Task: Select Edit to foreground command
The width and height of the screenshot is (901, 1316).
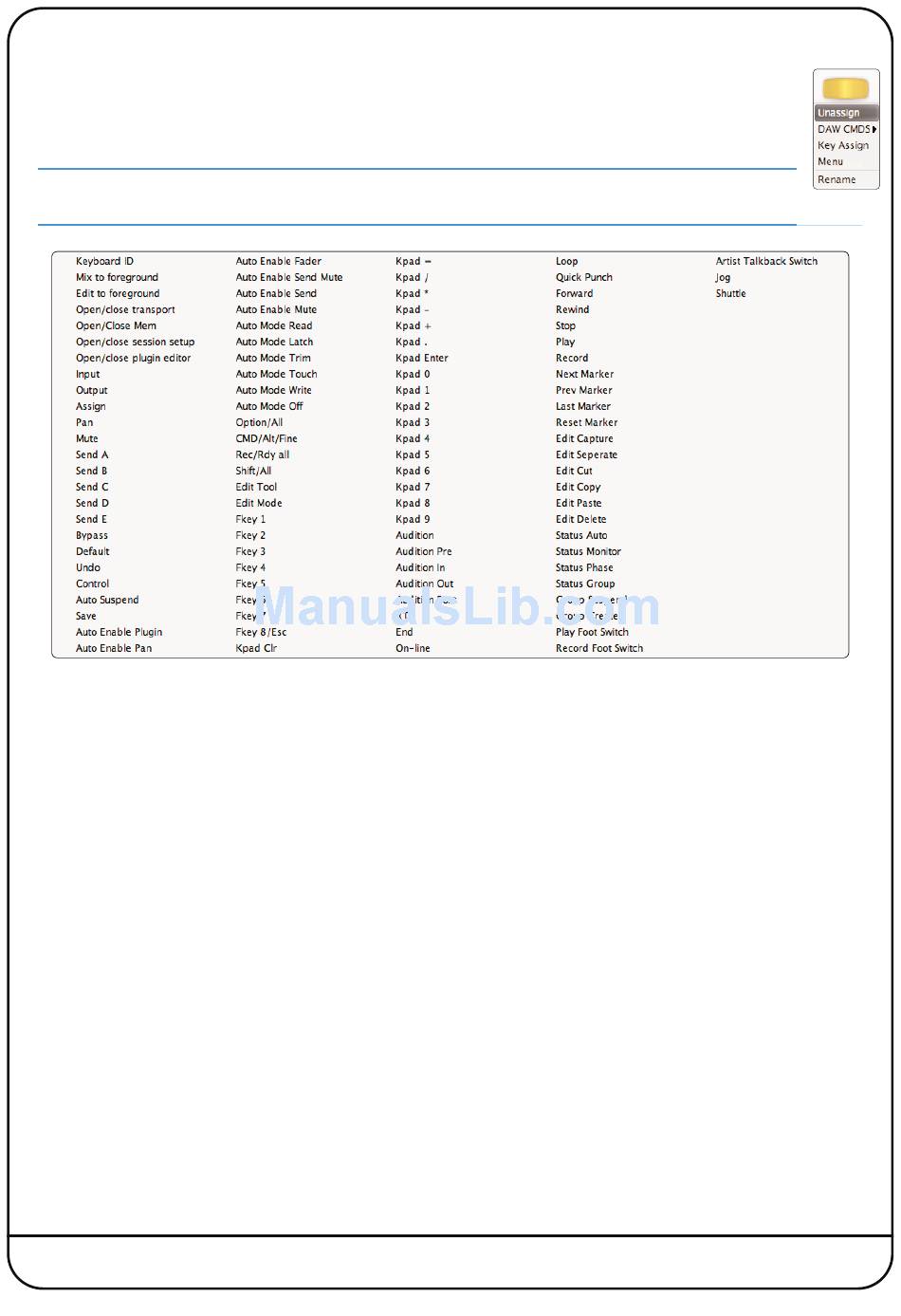Action: coord(118,293)
